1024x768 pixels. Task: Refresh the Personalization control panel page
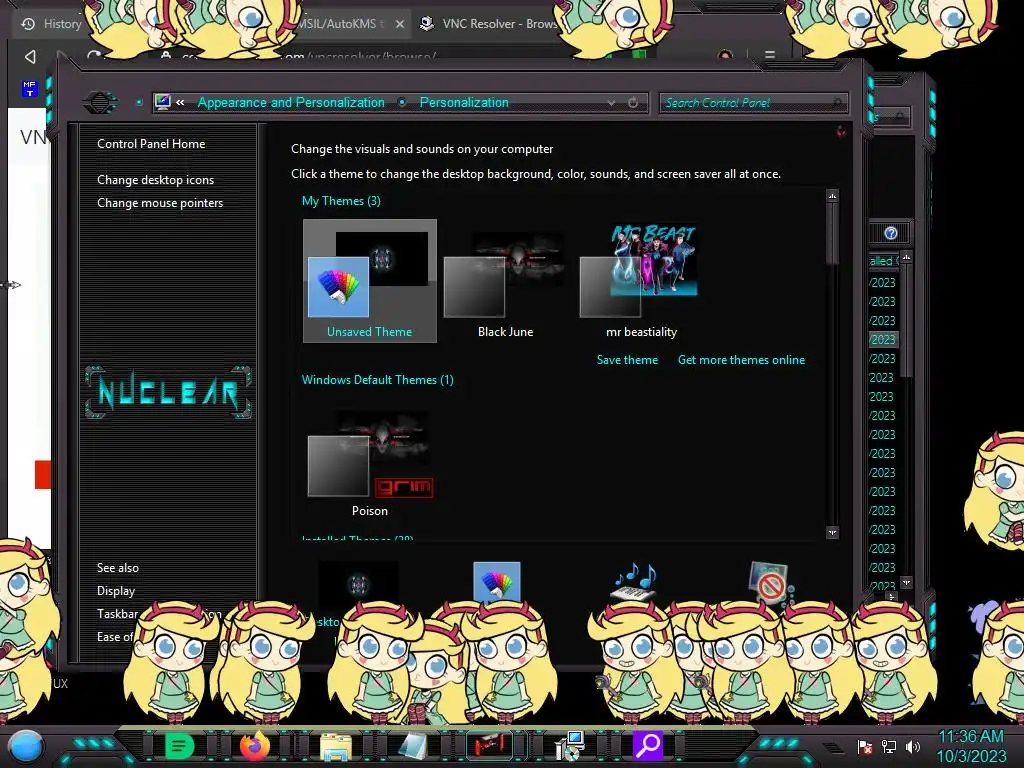633,103
